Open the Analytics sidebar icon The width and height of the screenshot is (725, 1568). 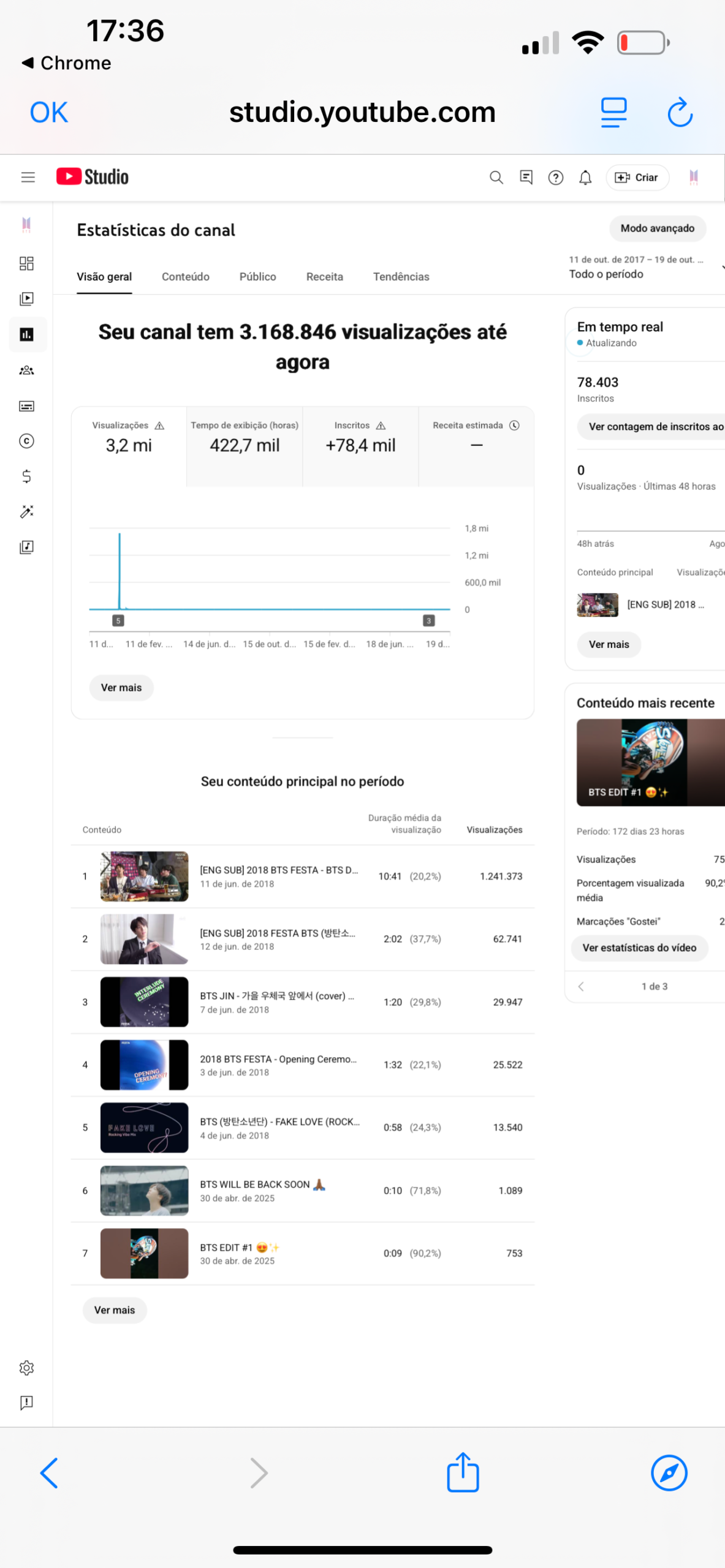(x=27, y=334)
